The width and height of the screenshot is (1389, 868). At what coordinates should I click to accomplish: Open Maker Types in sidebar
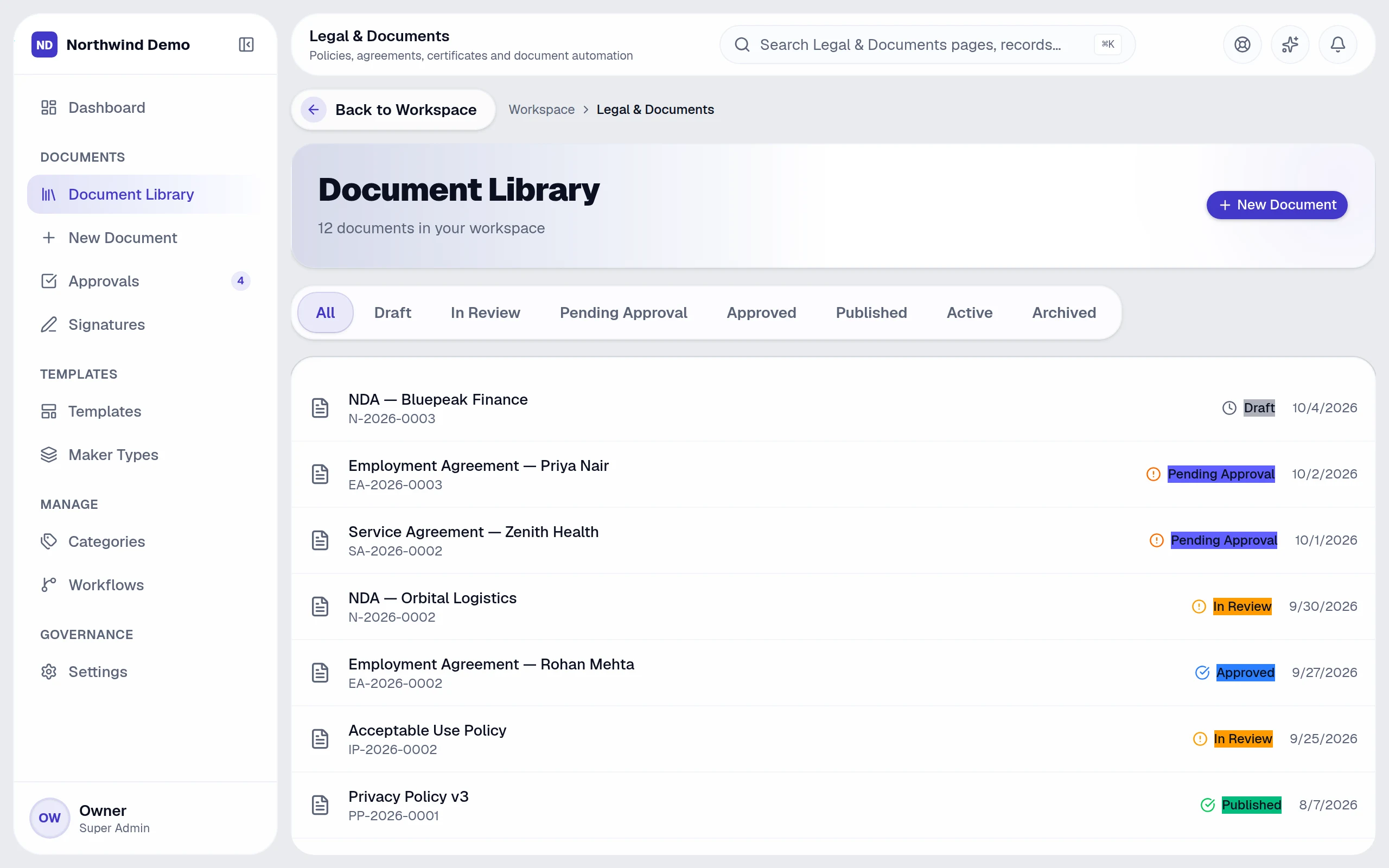(145, 455)
